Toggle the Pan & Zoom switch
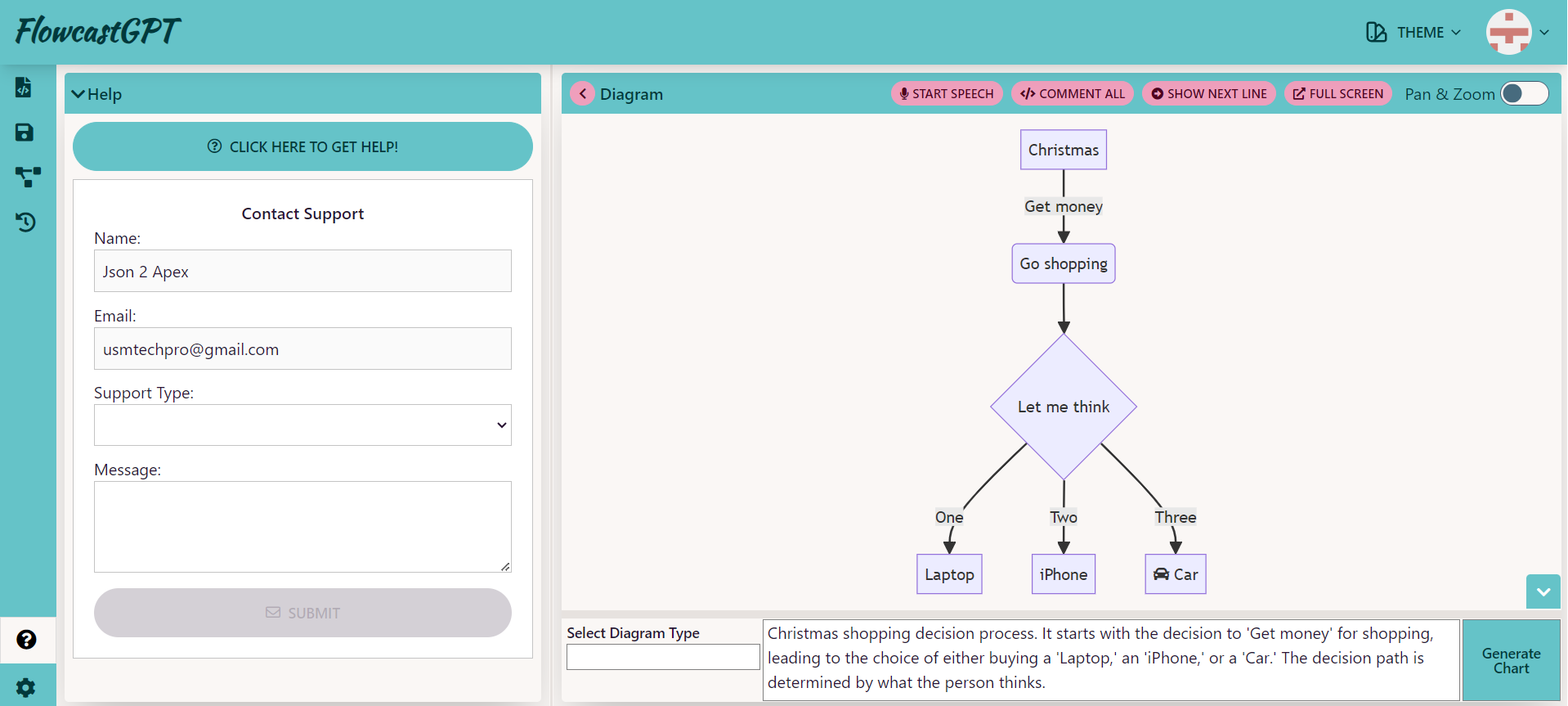The height and width of the screenshot is (706, 1568). [x=1524, y=94]
